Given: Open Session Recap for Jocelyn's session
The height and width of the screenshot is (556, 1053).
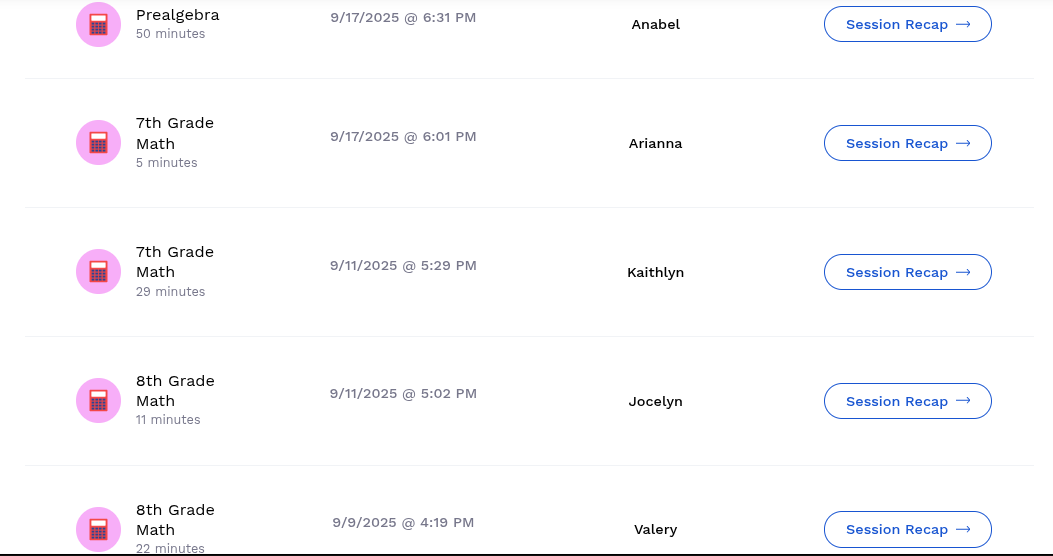Looking at the screenshot, I should pos(907,401).
